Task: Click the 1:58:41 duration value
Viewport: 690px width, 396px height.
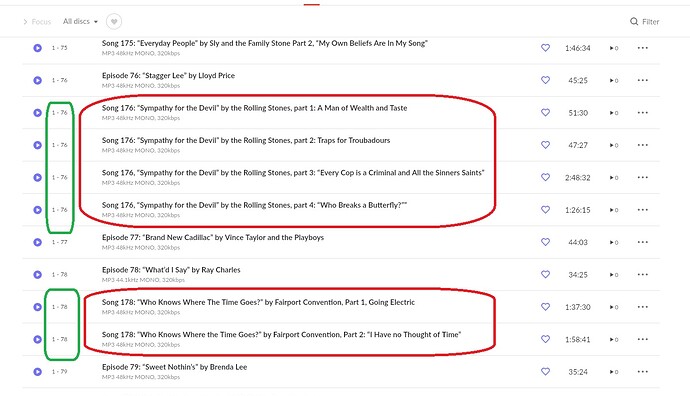Action: point(578,339)
